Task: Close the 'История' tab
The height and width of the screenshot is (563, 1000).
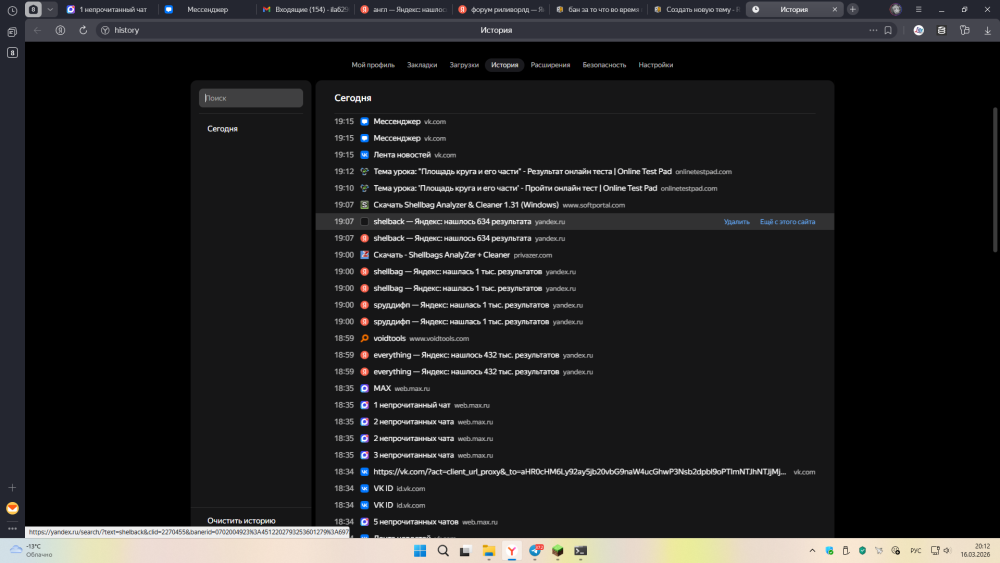Action: (x=834, y=10)
